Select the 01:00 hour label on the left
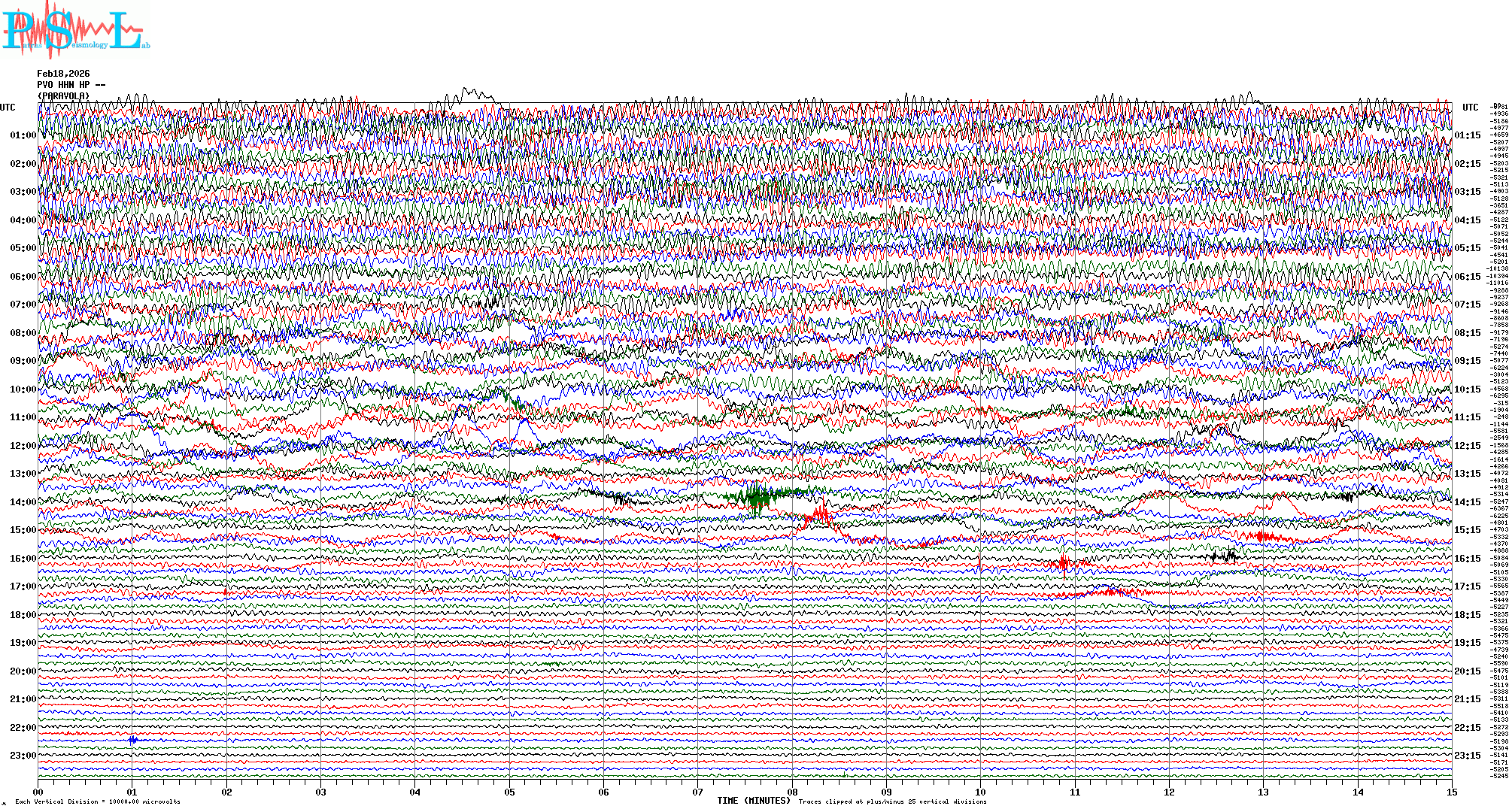Image resolution: width=1512 pixels, height=812 pixels. [23, 135]
